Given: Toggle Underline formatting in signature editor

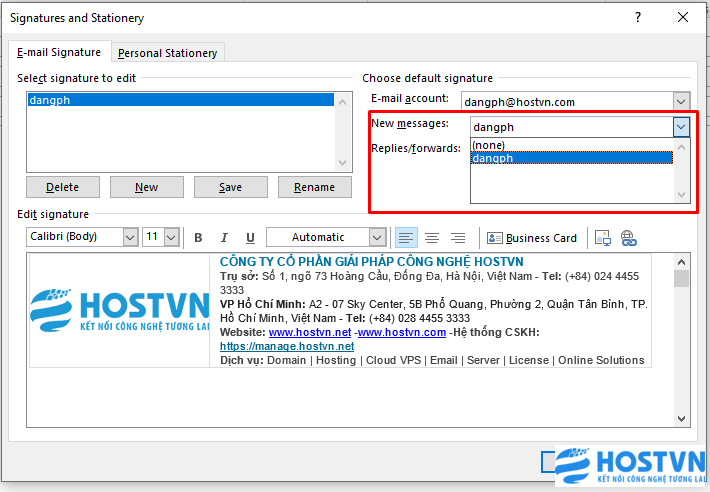Looking at the screenshot, I should 250,238.
